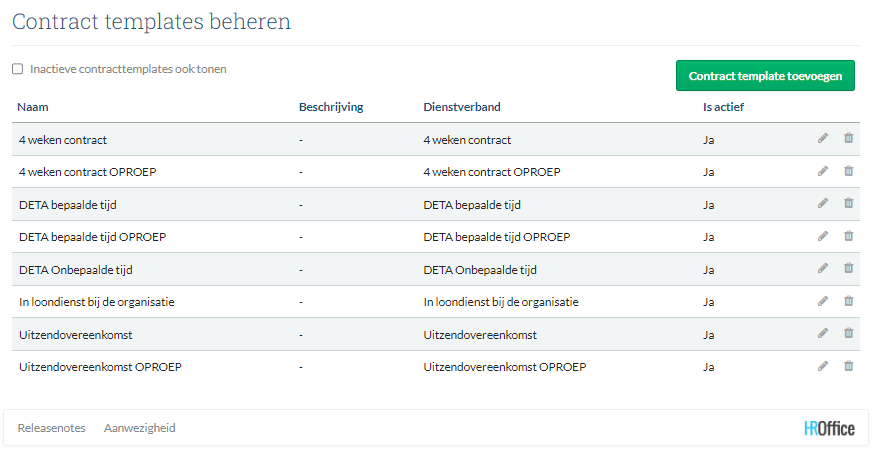Delete the DETA Onbepaalde tijd template
Image resolution: width=881 pixels, height=464 pixels.
pyautogui.click(x=848, y=269)
